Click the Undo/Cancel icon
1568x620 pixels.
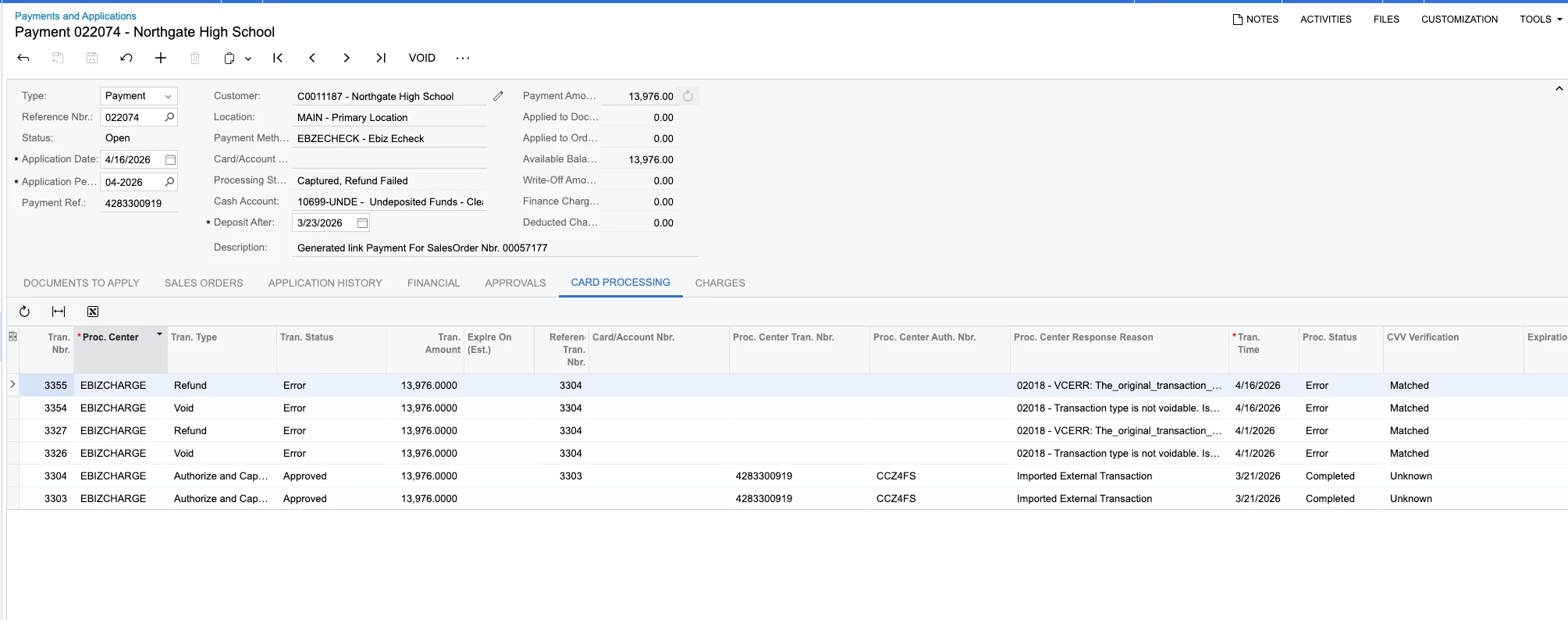(126, 58)
